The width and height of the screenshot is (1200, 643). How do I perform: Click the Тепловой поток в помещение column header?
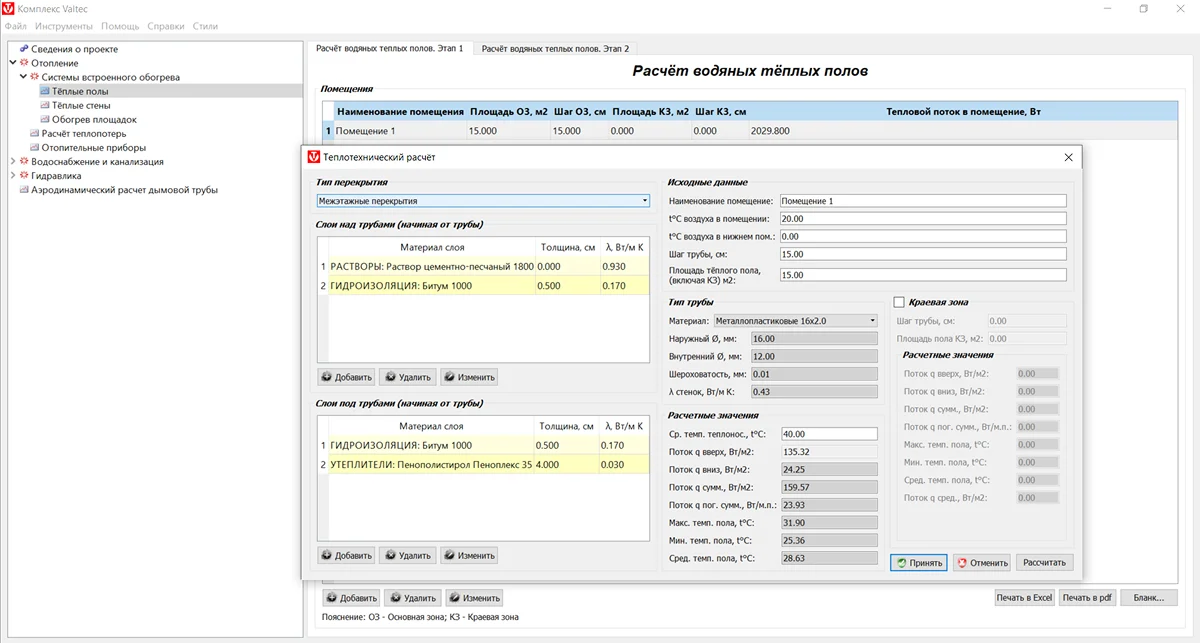click(x=964, y=112)
